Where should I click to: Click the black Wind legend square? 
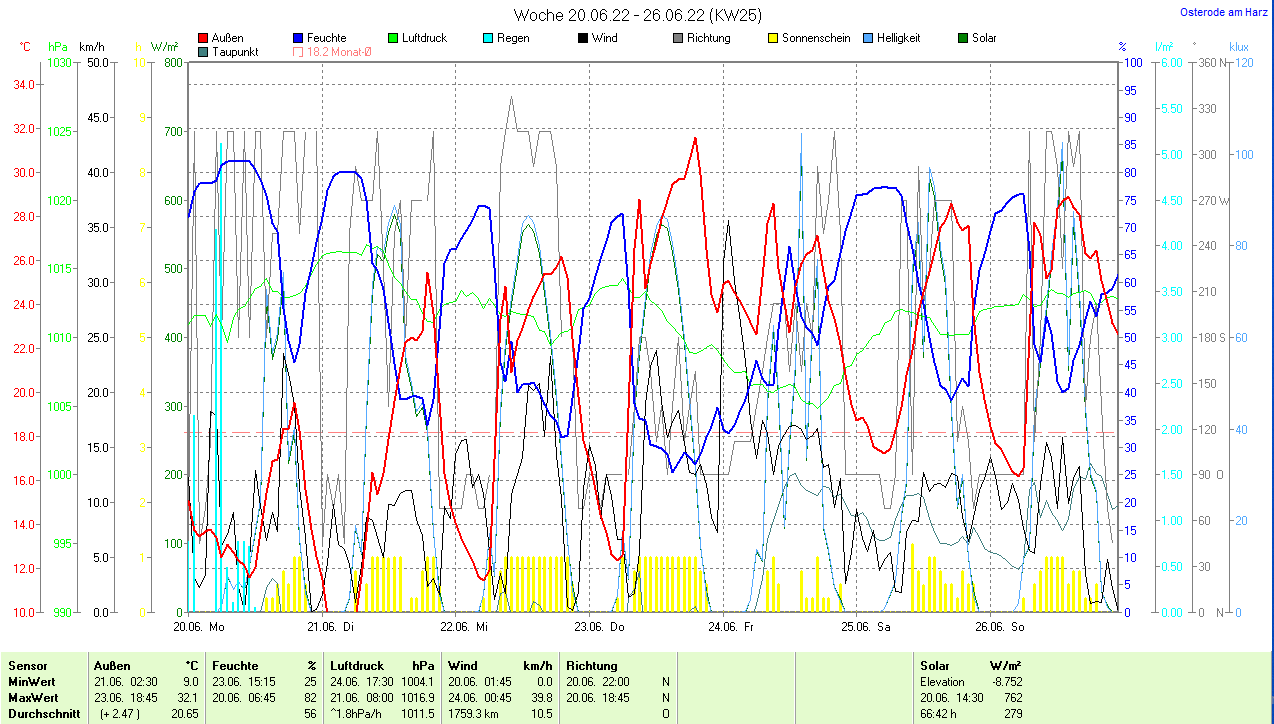(x=583, y=38)
